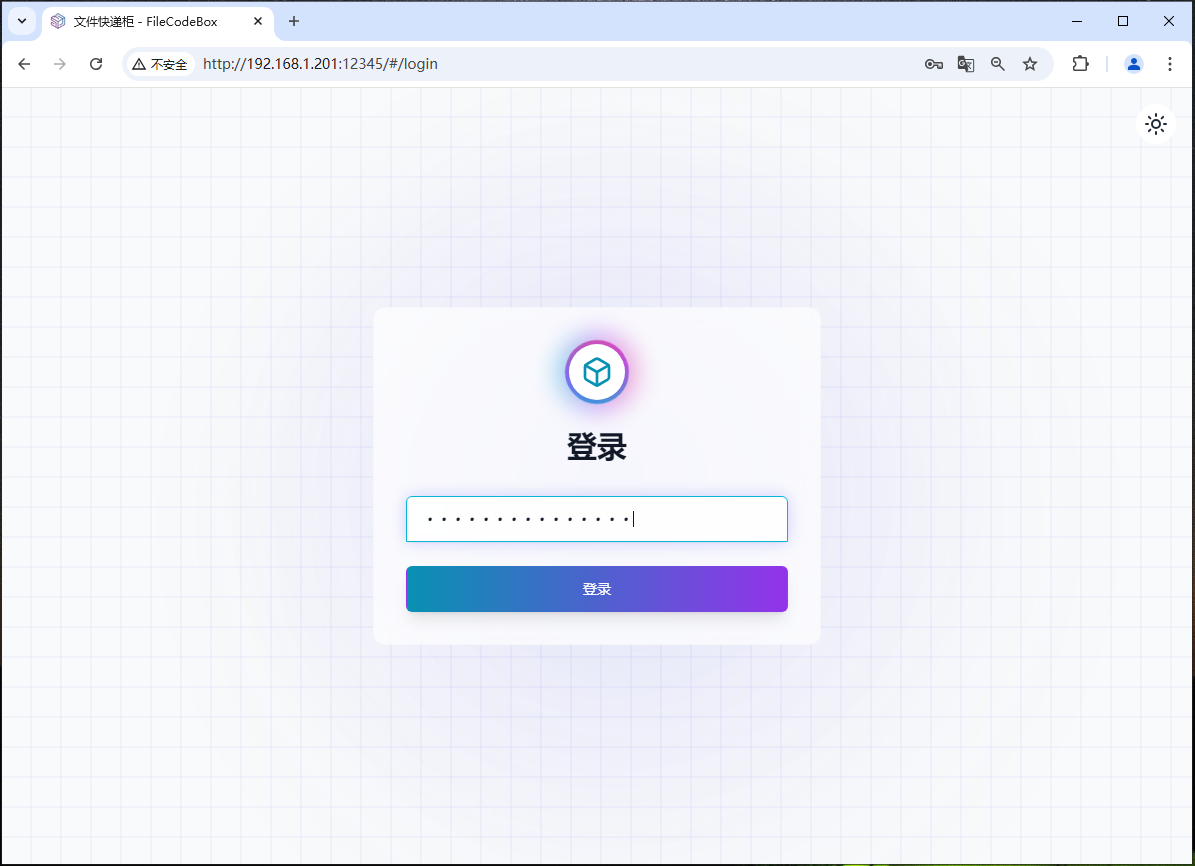1195x866 pixels.
Task: Toggle the light/dark theme sun icon
Action: [1156, 124]
